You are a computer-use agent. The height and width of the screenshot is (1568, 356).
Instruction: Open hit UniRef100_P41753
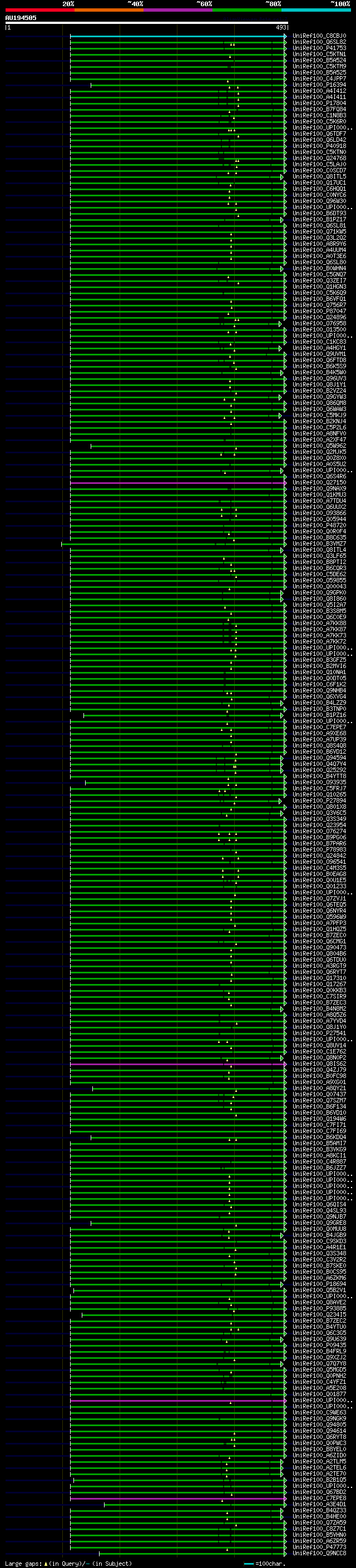[x=319, y=48]
